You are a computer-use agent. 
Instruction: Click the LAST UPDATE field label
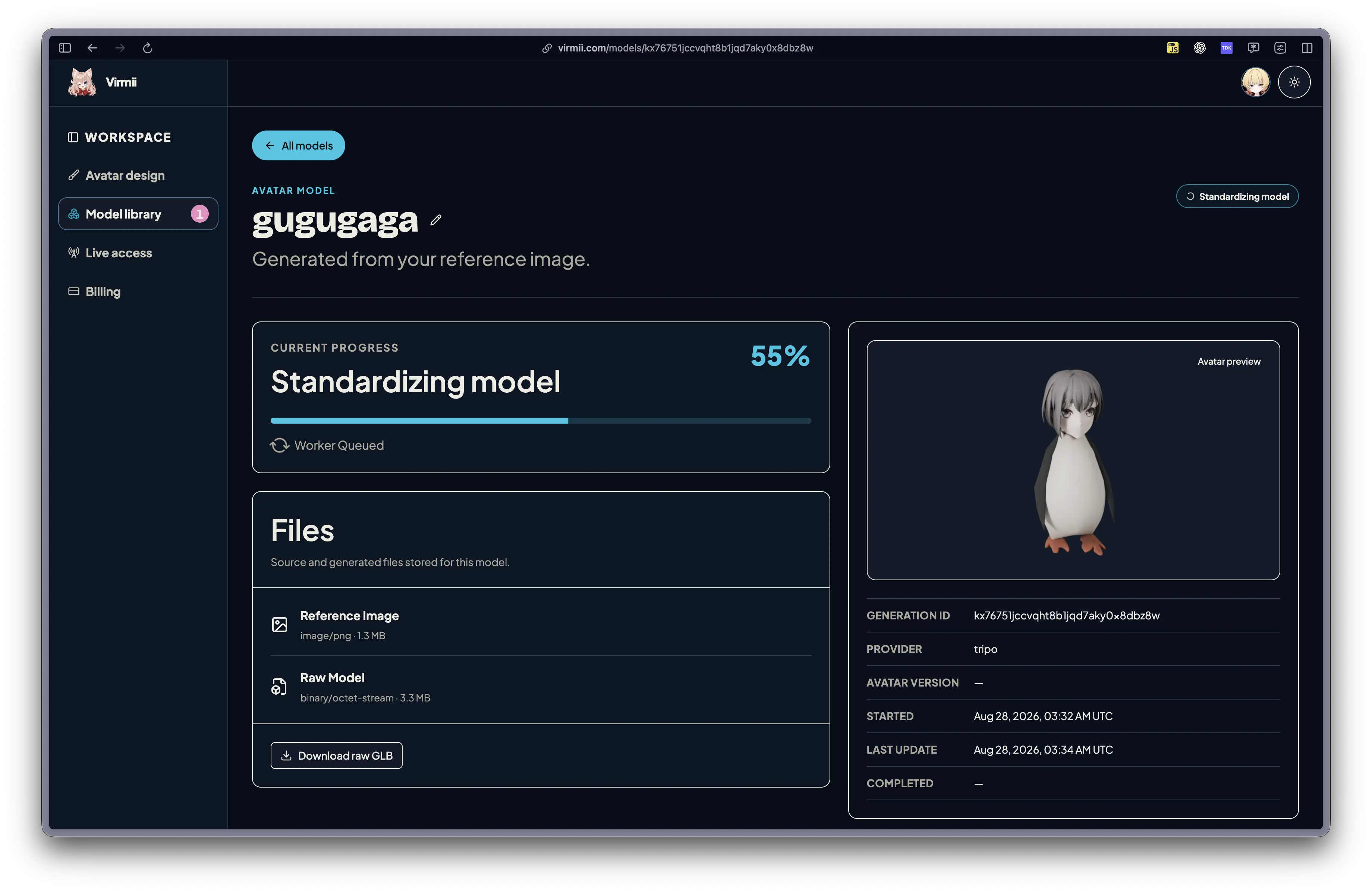pyautogui.click(x=901, y=750)
